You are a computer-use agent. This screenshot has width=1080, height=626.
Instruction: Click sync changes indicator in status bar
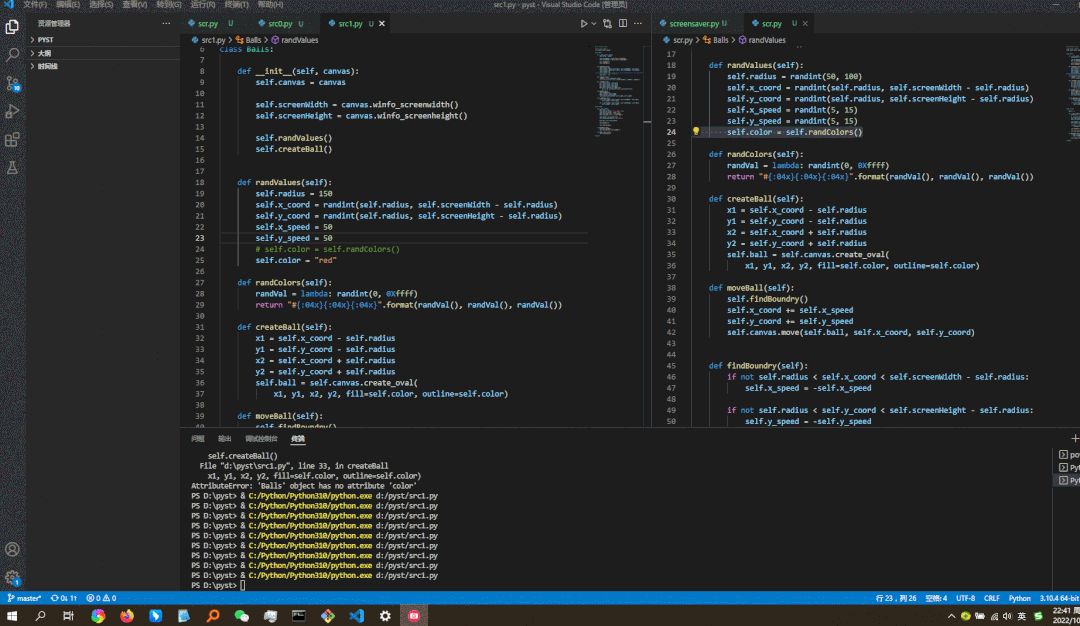pos(63,598)
